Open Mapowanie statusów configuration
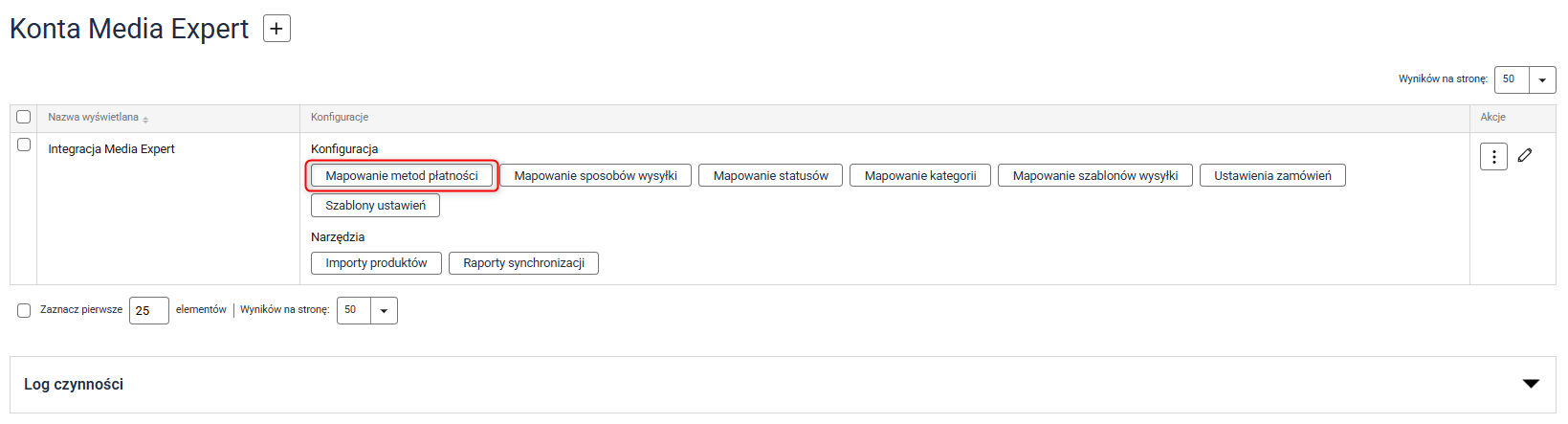The height and width of the screenshot is (424, 1568). (770, 175)
